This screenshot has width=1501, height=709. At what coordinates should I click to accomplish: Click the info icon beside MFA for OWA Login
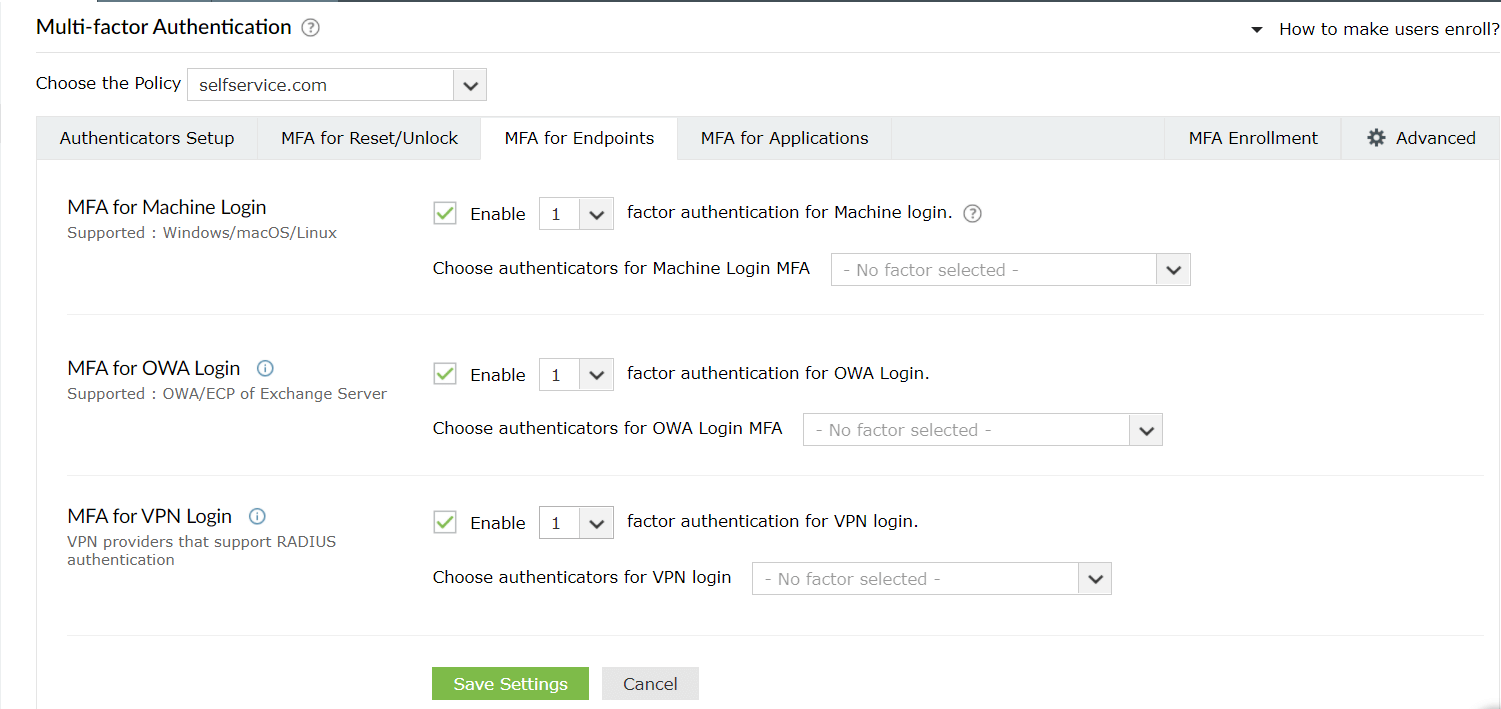point(264,368)
